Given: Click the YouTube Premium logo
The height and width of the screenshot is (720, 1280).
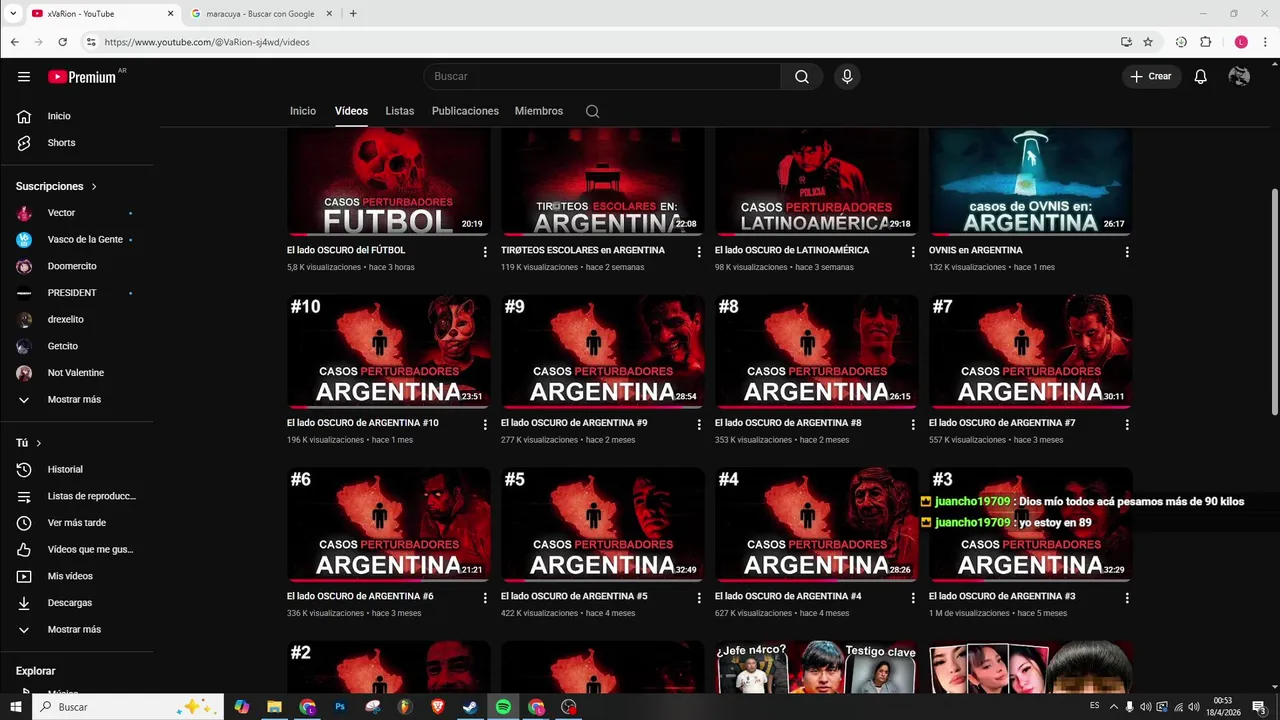Looking at the screenshot, I should click(x=82, y=77).
